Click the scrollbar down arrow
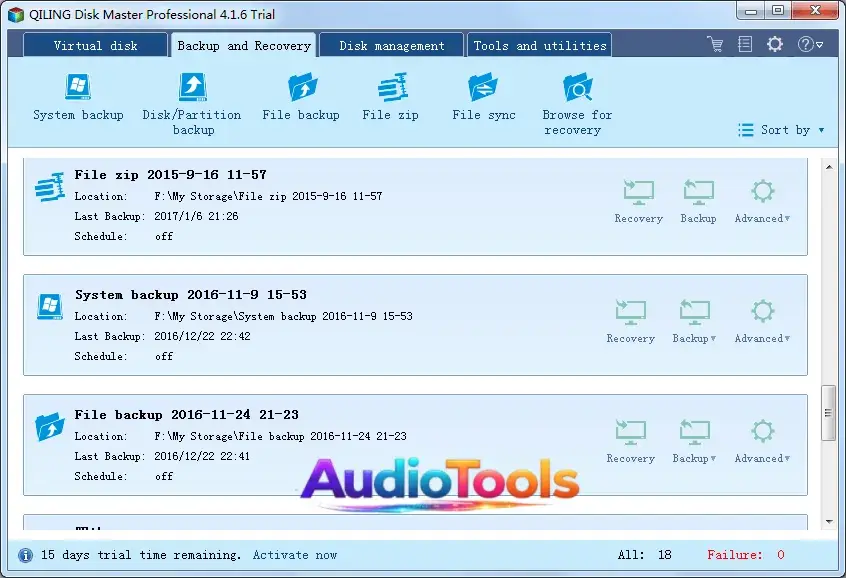Viewport: 846px width, 578px height. (829, 522)
